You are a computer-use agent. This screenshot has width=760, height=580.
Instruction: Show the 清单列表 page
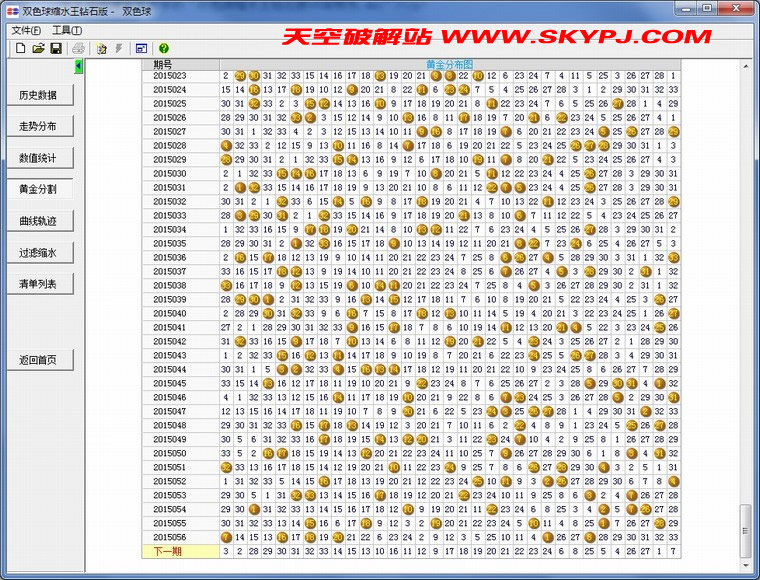[38, 285]
